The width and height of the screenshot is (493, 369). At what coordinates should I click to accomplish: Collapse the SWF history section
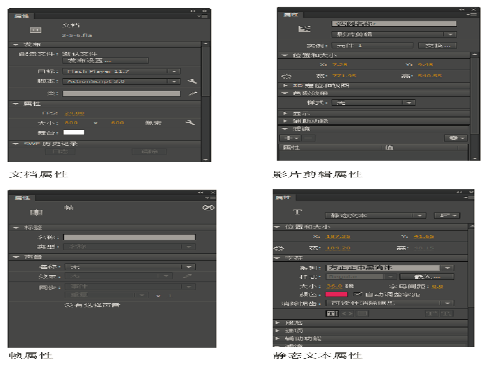(x=16, y=144)
